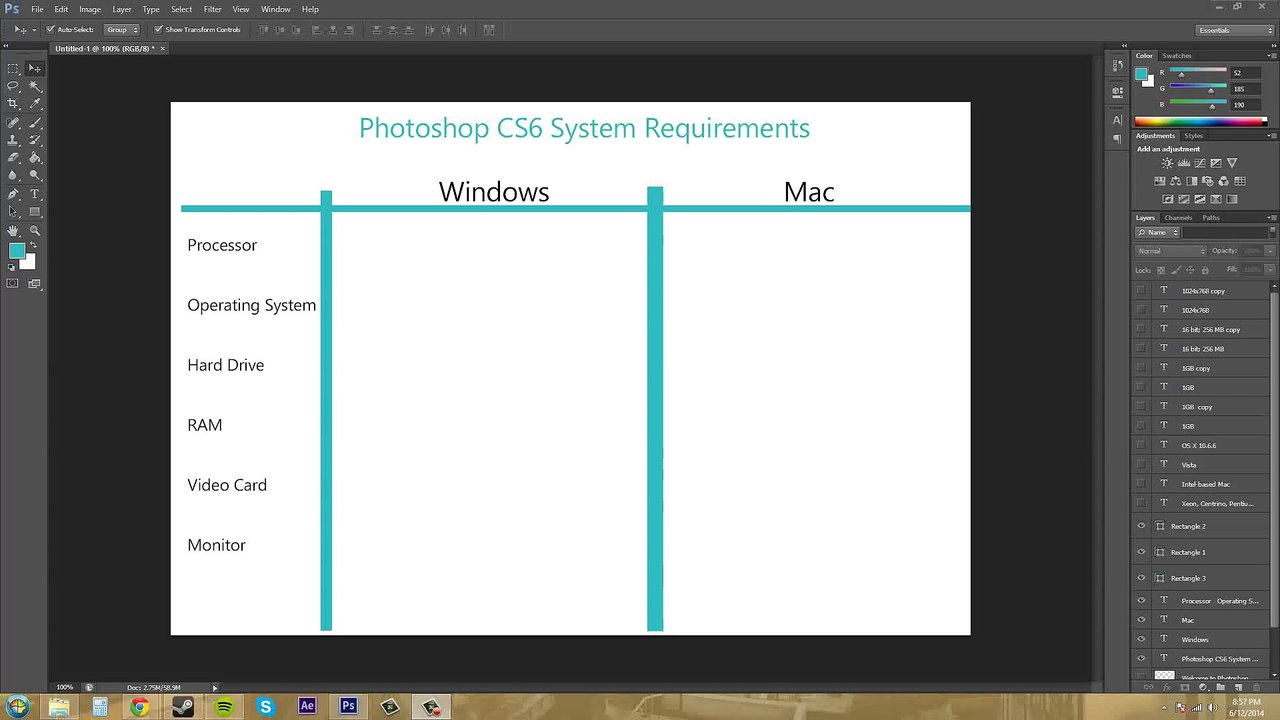Click the foreground color swatch in toolbox
The image size is (1280, 720).
click(17, 252)
